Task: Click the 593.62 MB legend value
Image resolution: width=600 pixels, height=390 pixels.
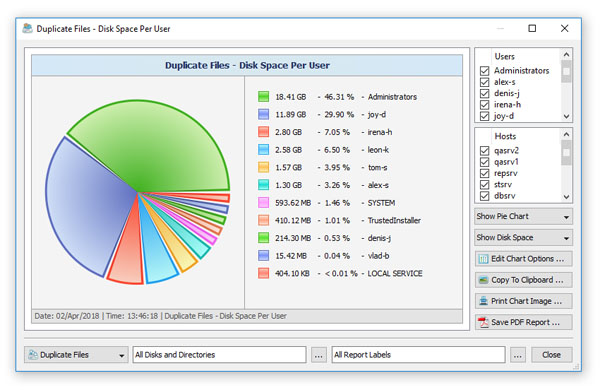Action: 293,203
